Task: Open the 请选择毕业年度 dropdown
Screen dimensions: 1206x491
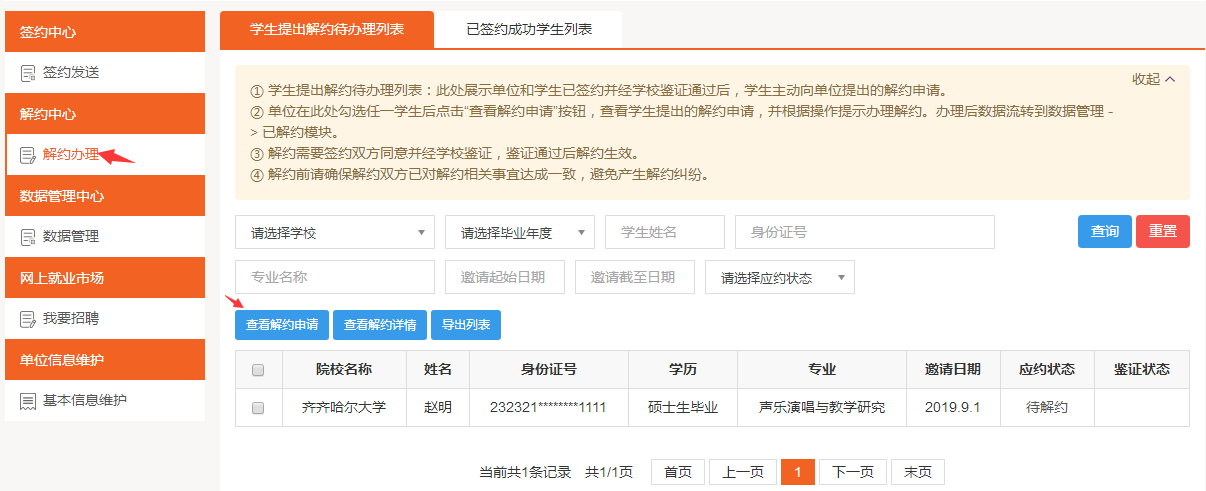Action: pyautogui.click(x=519, y=232)
